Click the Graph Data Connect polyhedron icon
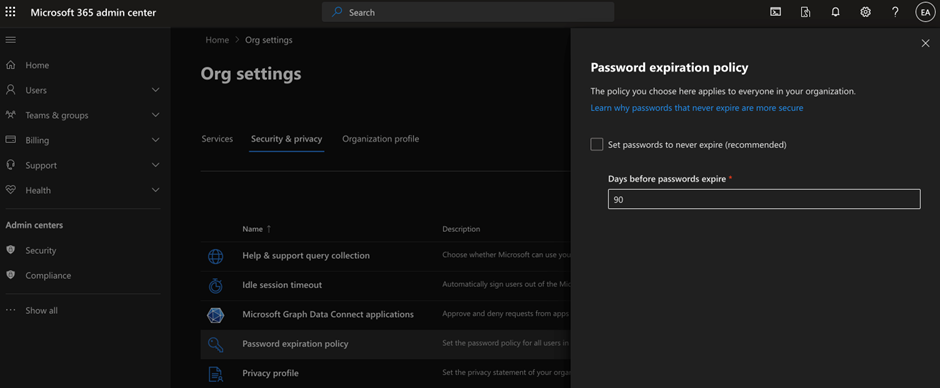The image size is (940, 388). click(215, 315)
